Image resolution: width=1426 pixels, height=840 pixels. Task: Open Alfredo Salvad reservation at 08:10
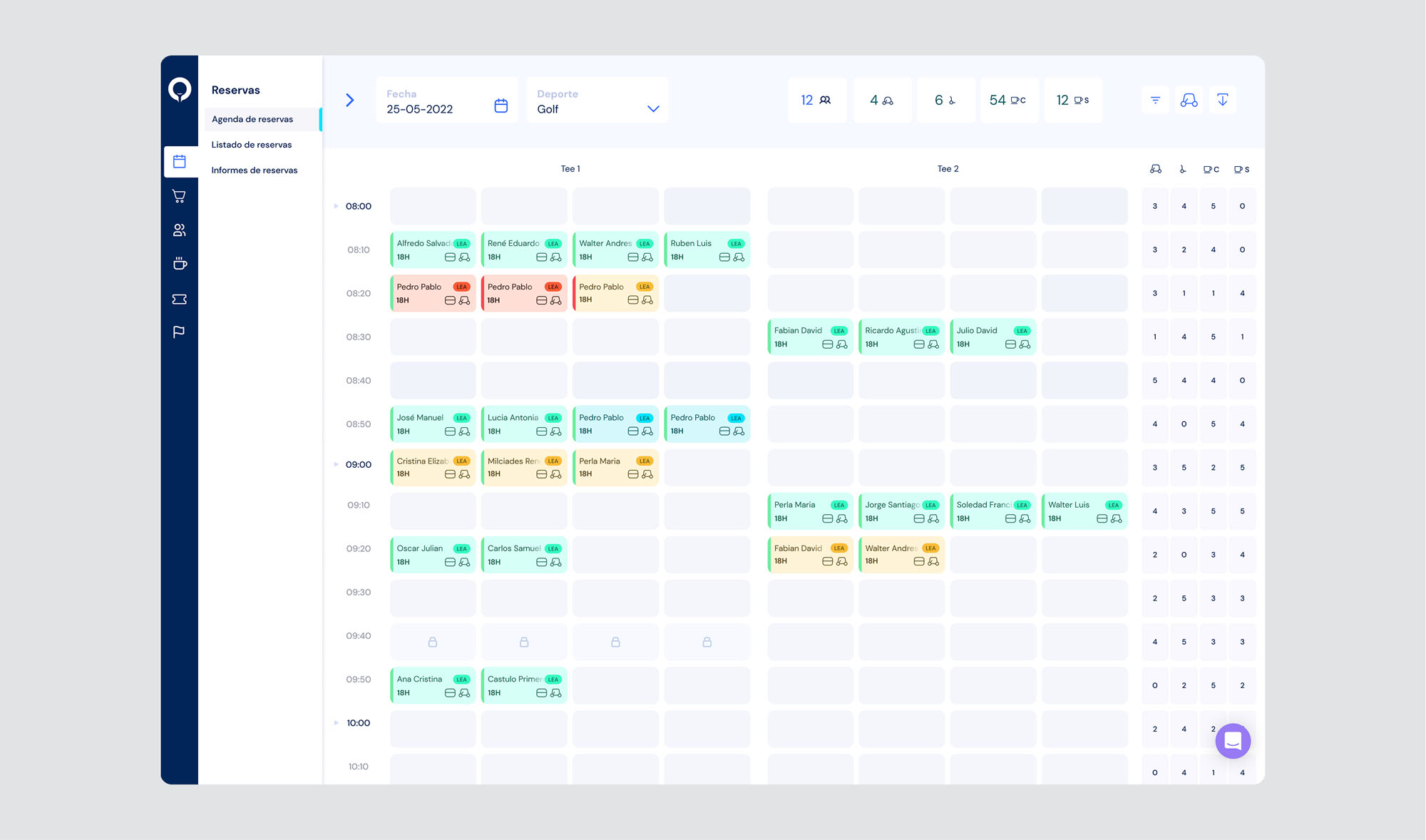pos(433,250)
